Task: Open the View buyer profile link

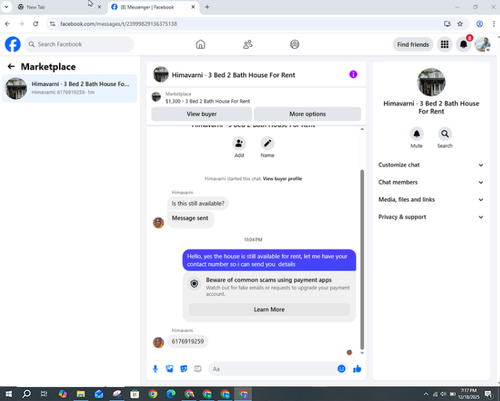Action: coord(282,179)
